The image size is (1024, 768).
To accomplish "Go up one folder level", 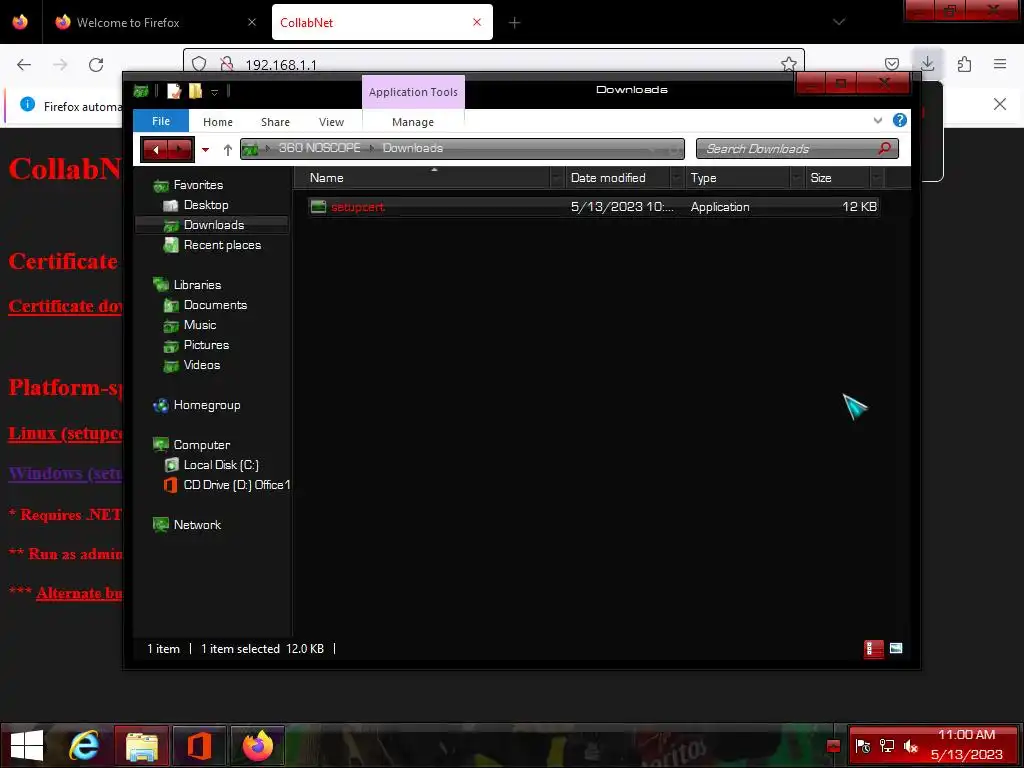I will (x=227, y=150).
